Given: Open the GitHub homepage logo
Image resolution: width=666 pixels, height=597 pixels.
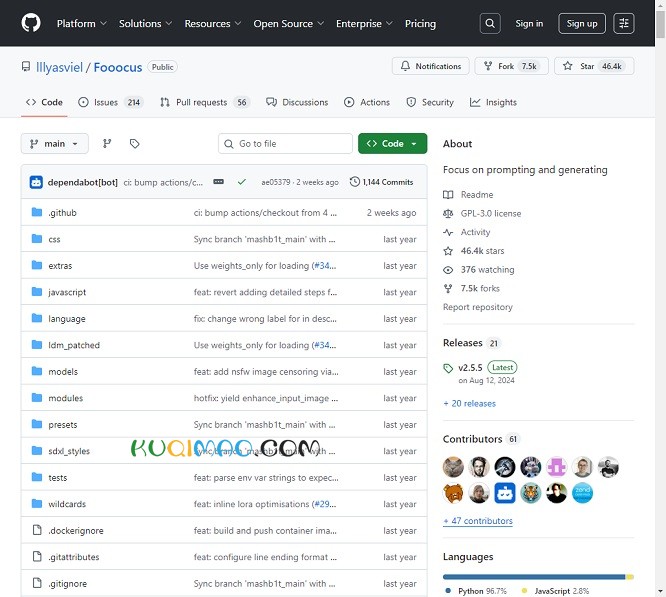Looking at the screenshot, I should [x=31, y=23].
